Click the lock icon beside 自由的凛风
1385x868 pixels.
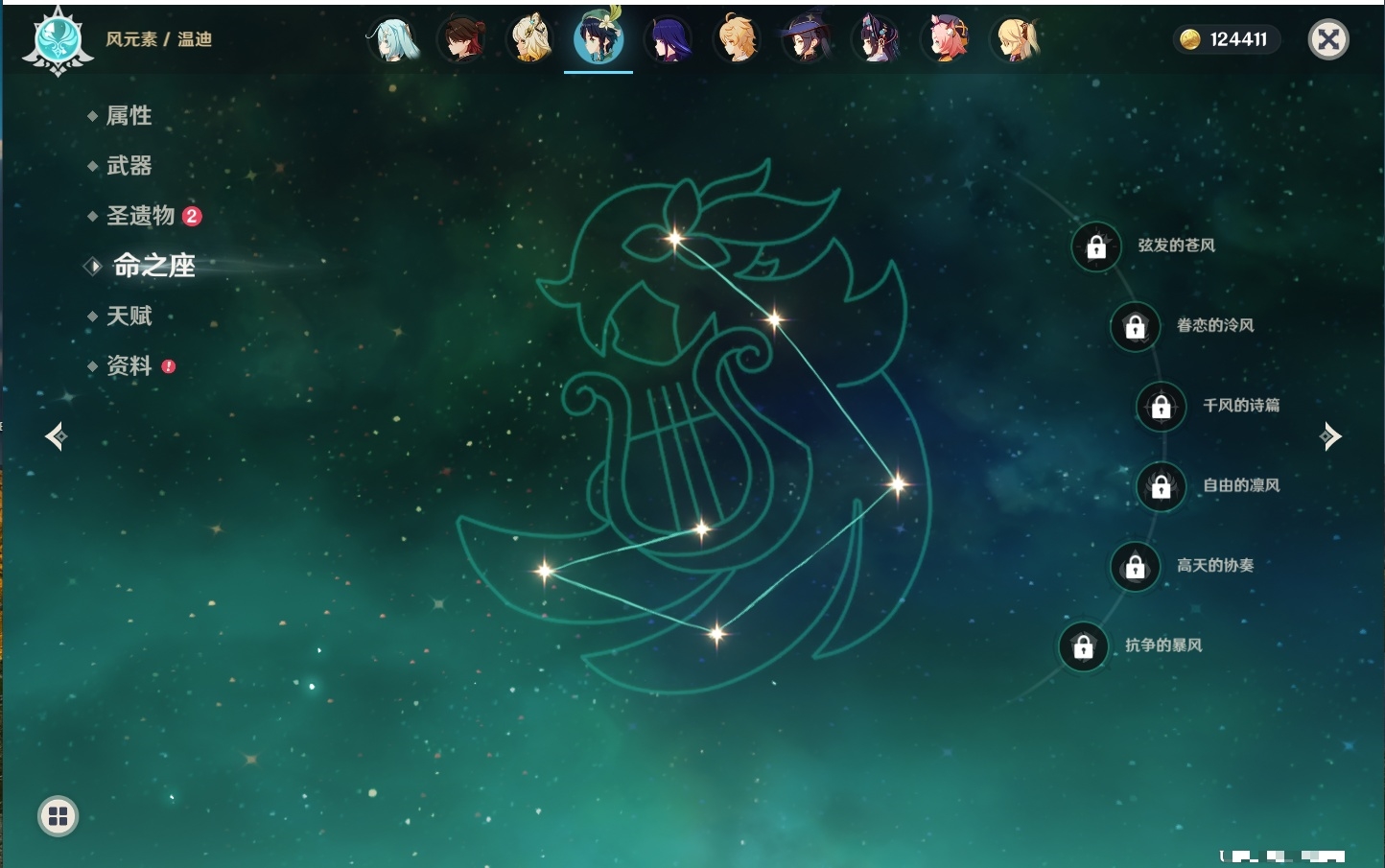(1162, 487)
